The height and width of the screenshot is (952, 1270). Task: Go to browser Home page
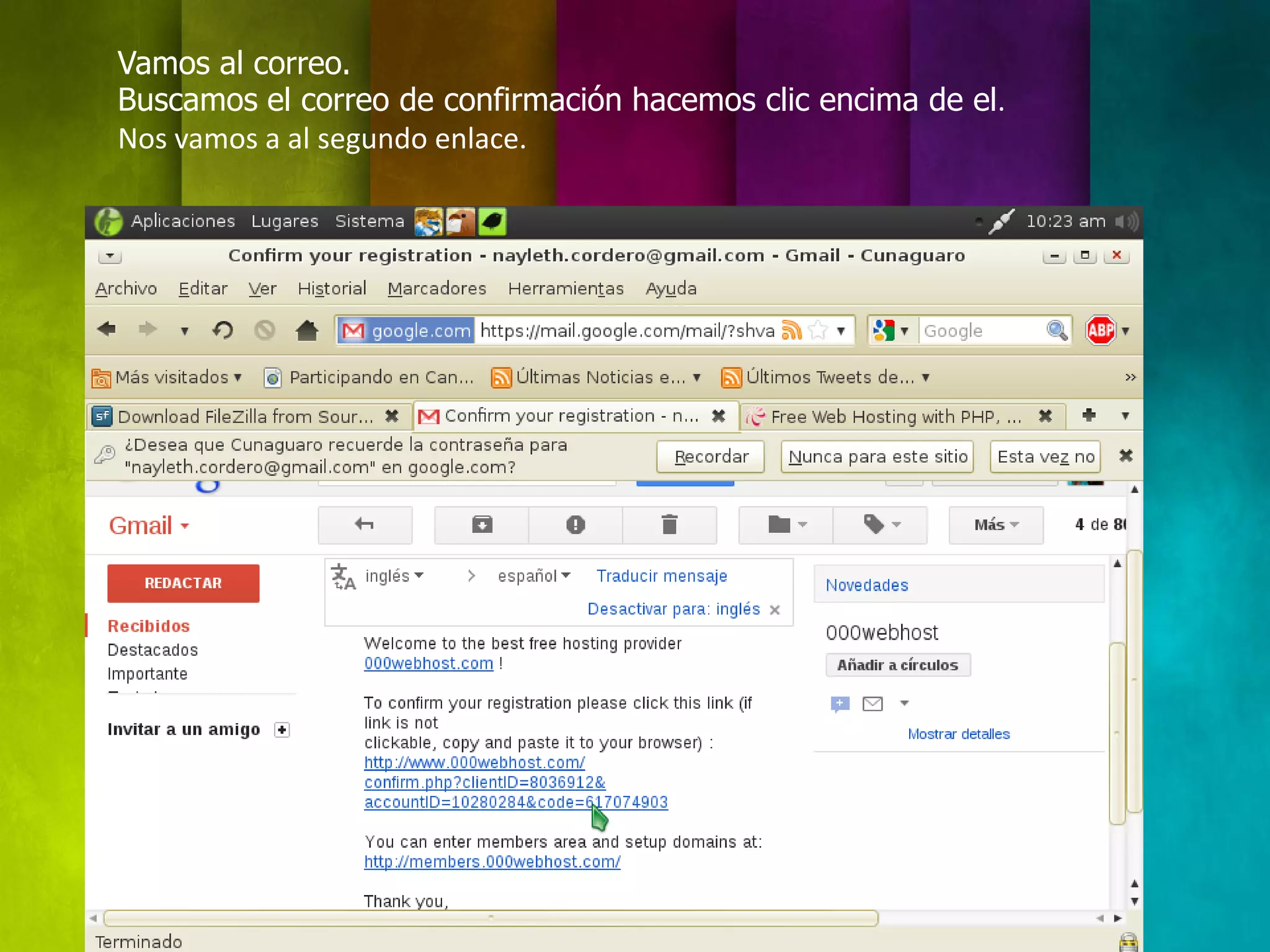pos(307,330)
